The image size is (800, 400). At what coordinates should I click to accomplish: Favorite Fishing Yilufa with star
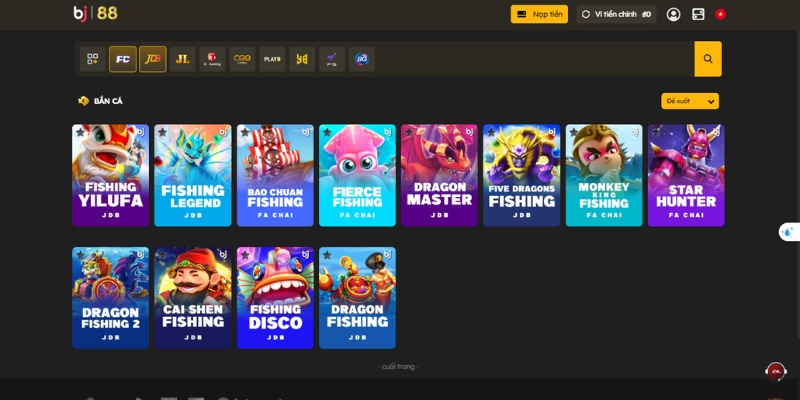pos(80,132)
